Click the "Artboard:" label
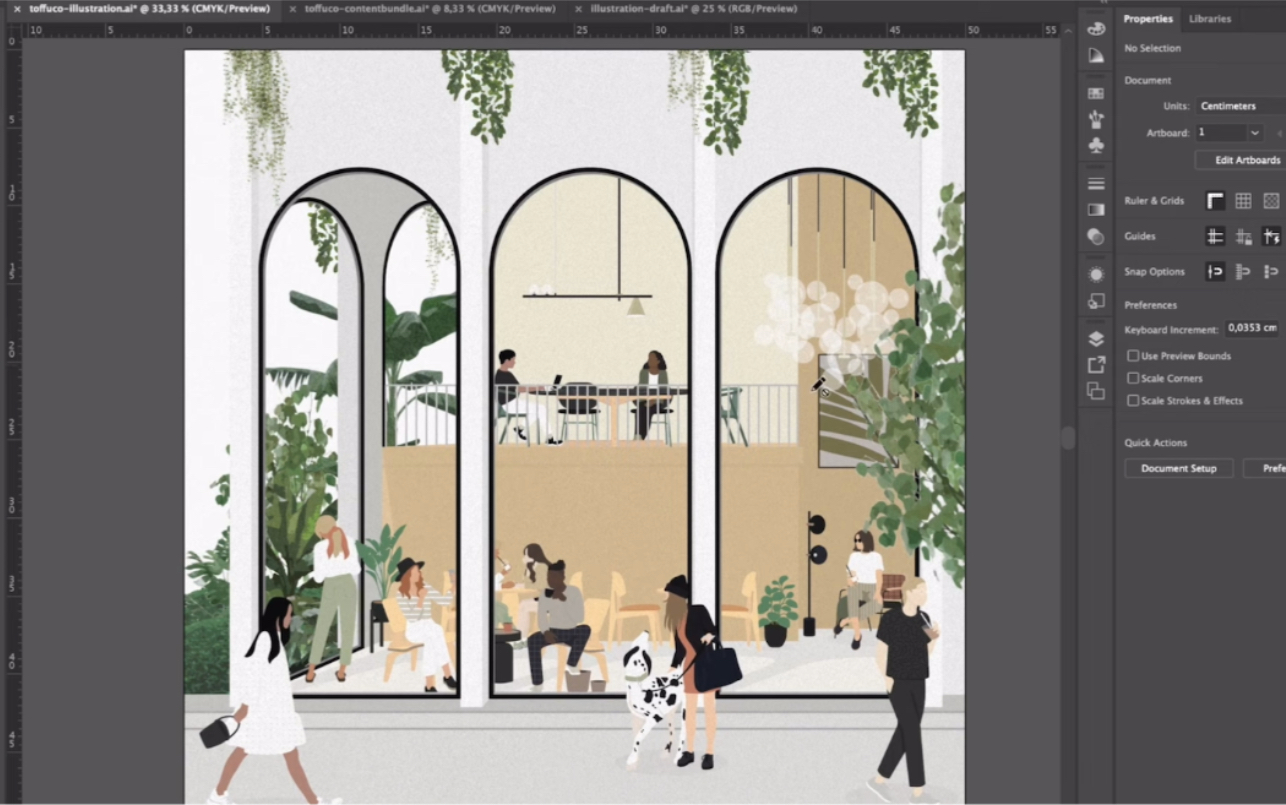This screenshot has height=805, width=1286. click(x=1168, y=133)
